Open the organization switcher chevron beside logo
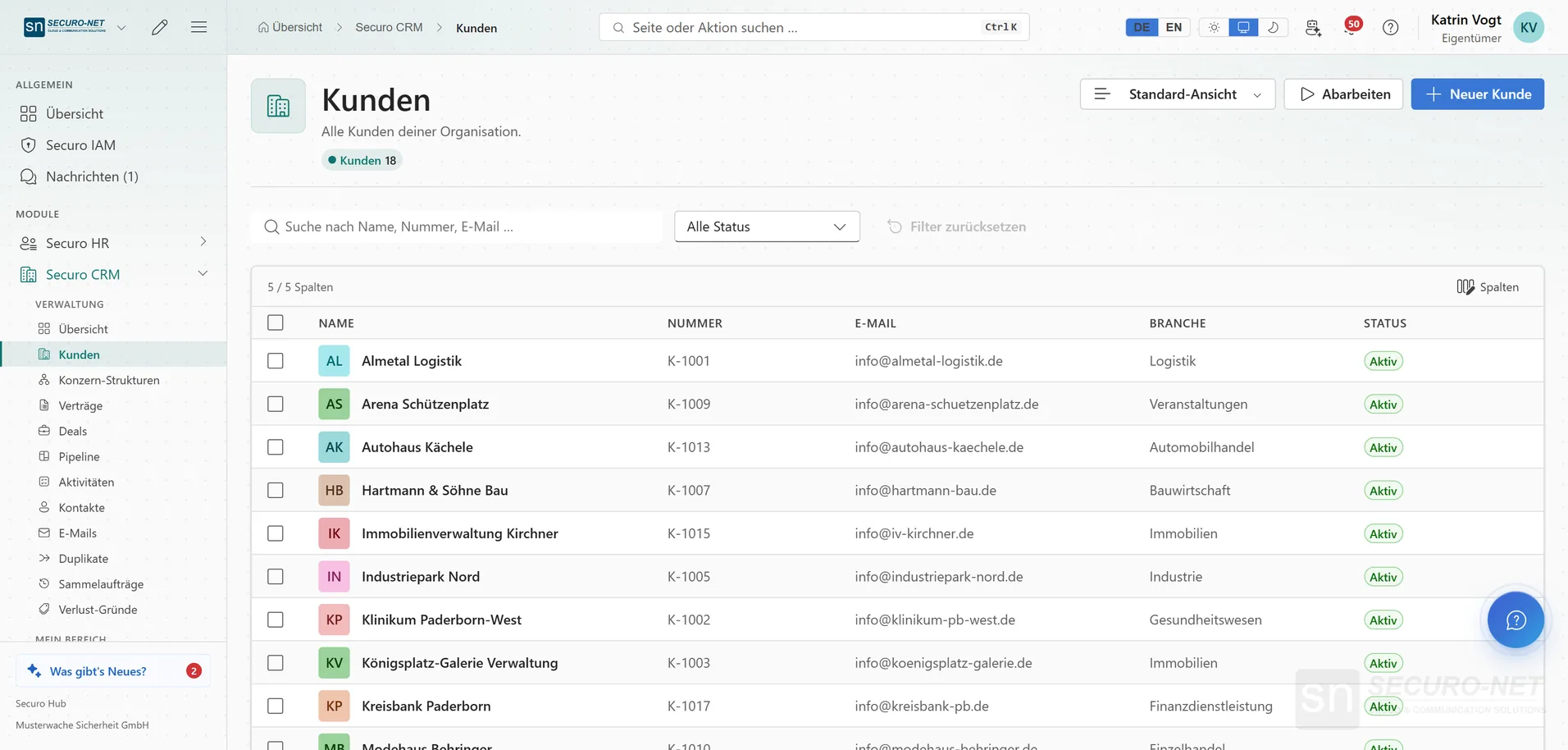 (121, 27)
